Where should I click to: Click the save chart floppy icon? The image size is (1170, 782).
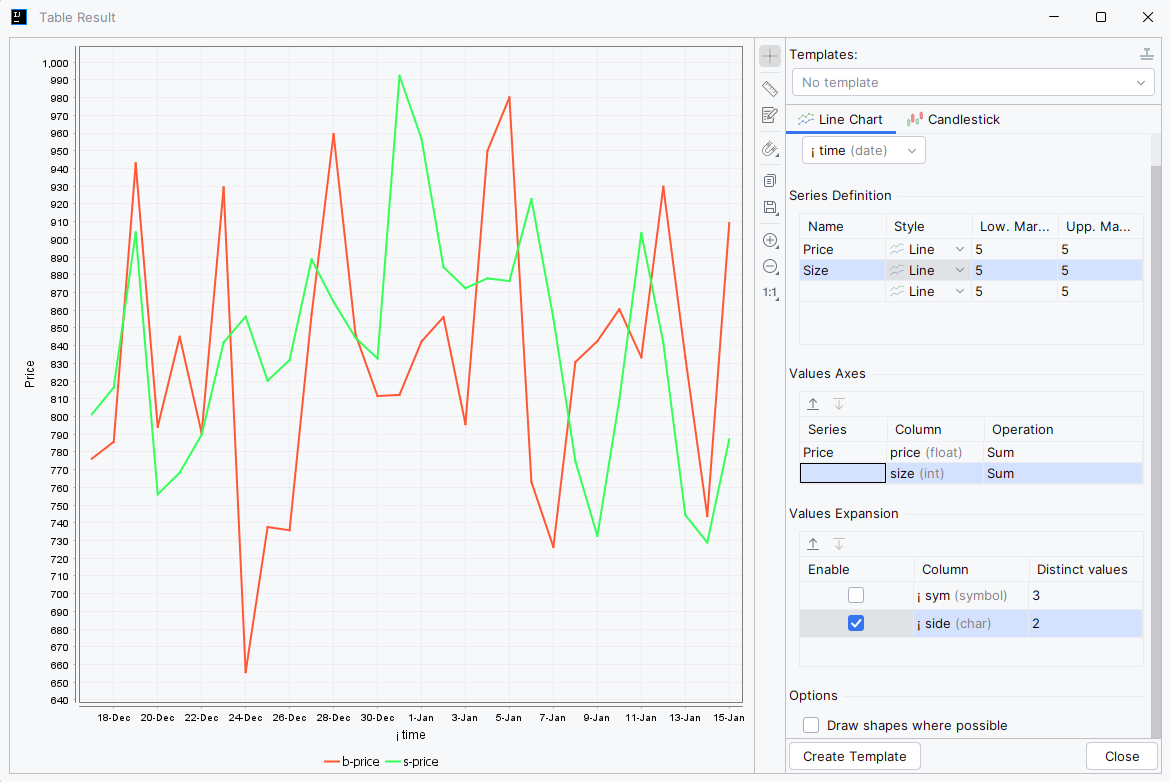click(x=770, y=208)
